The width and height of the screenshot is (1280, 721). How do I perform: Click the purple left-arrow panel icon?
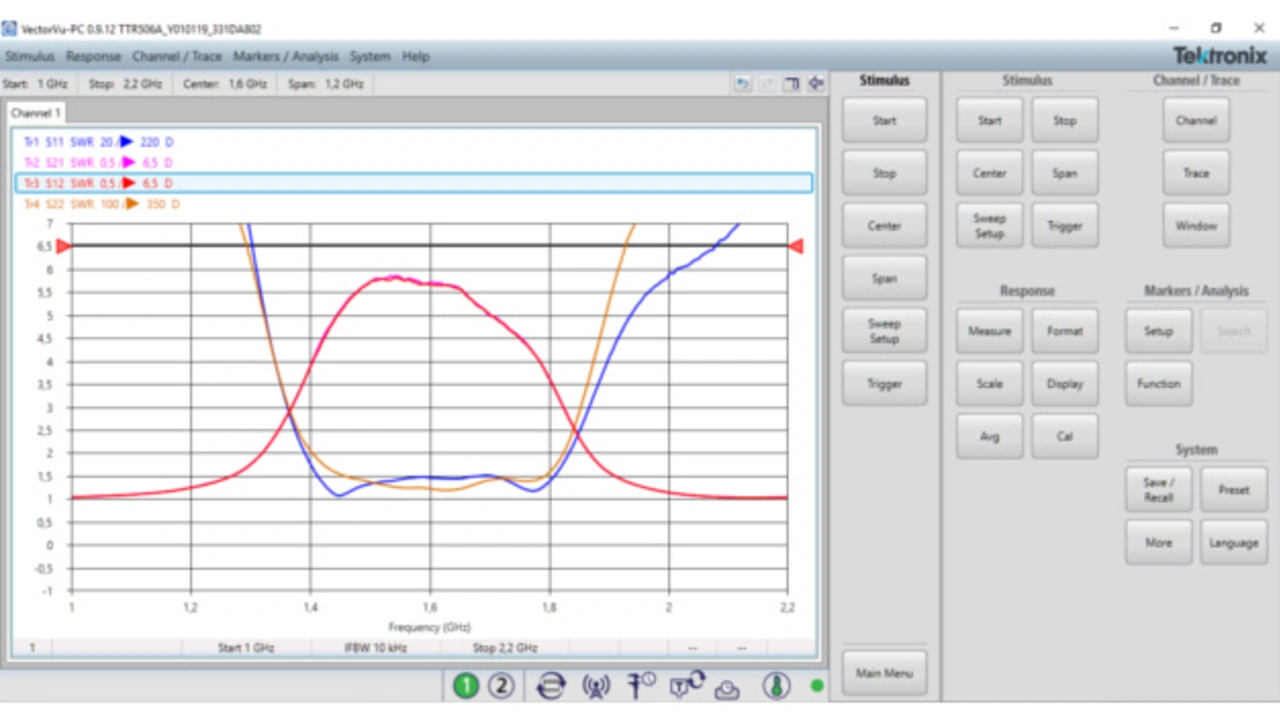click(x=816, y=84)
